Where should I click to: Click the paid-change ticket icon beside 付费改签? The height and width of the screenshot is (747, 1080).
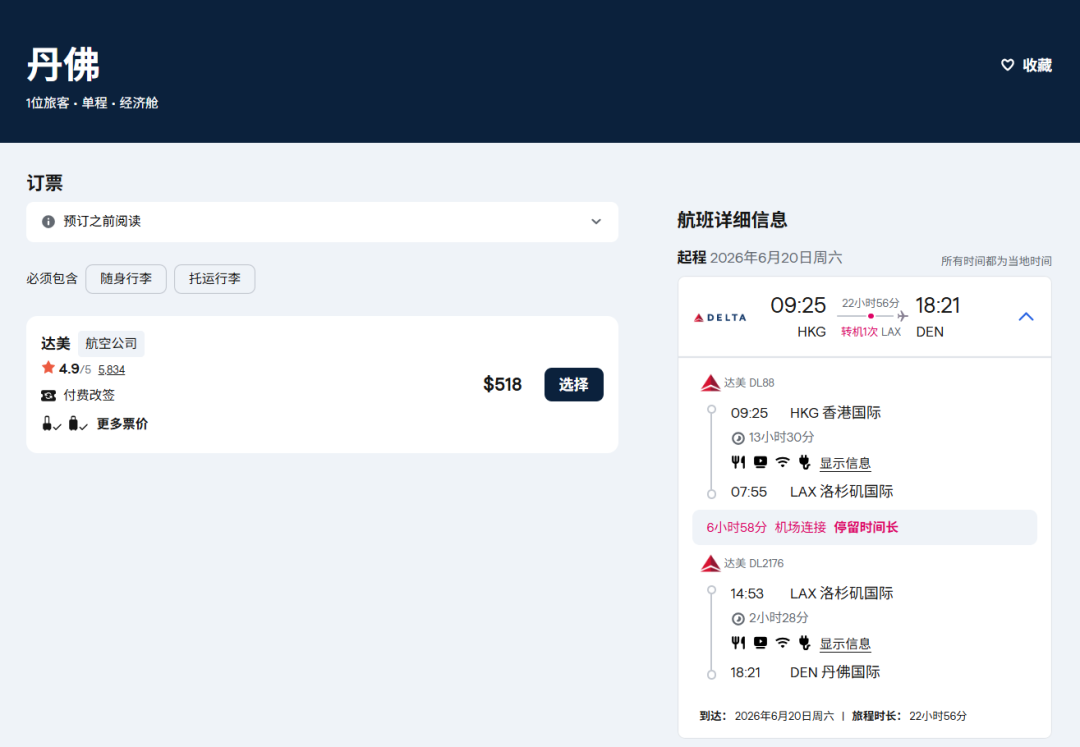click(48, 395)
